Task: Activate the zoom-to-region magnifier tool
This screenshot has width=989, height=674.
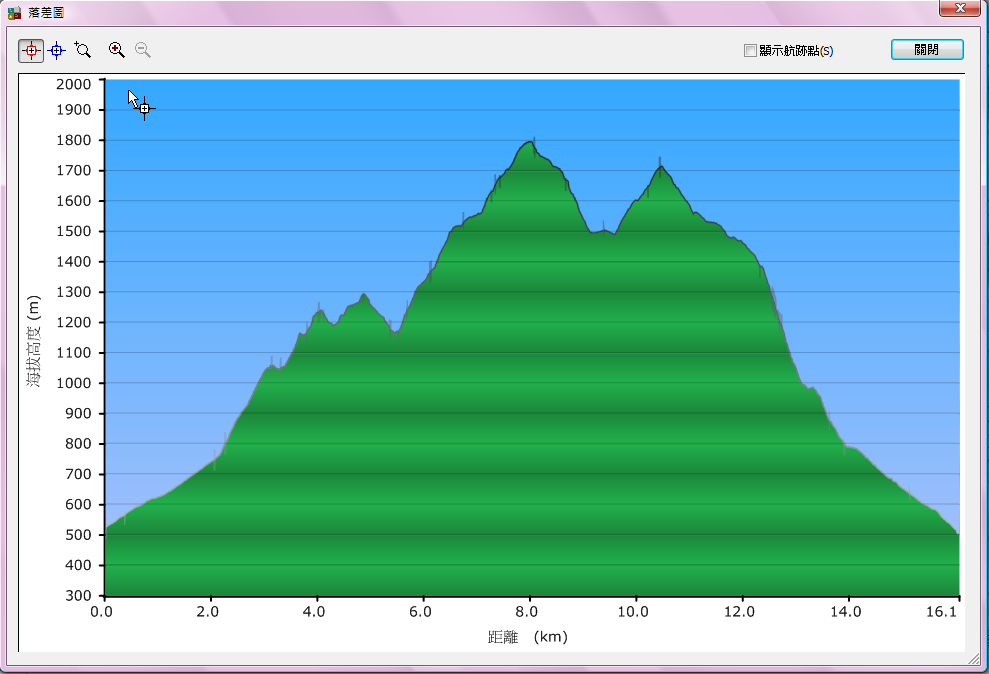Action: coord(83,50)
